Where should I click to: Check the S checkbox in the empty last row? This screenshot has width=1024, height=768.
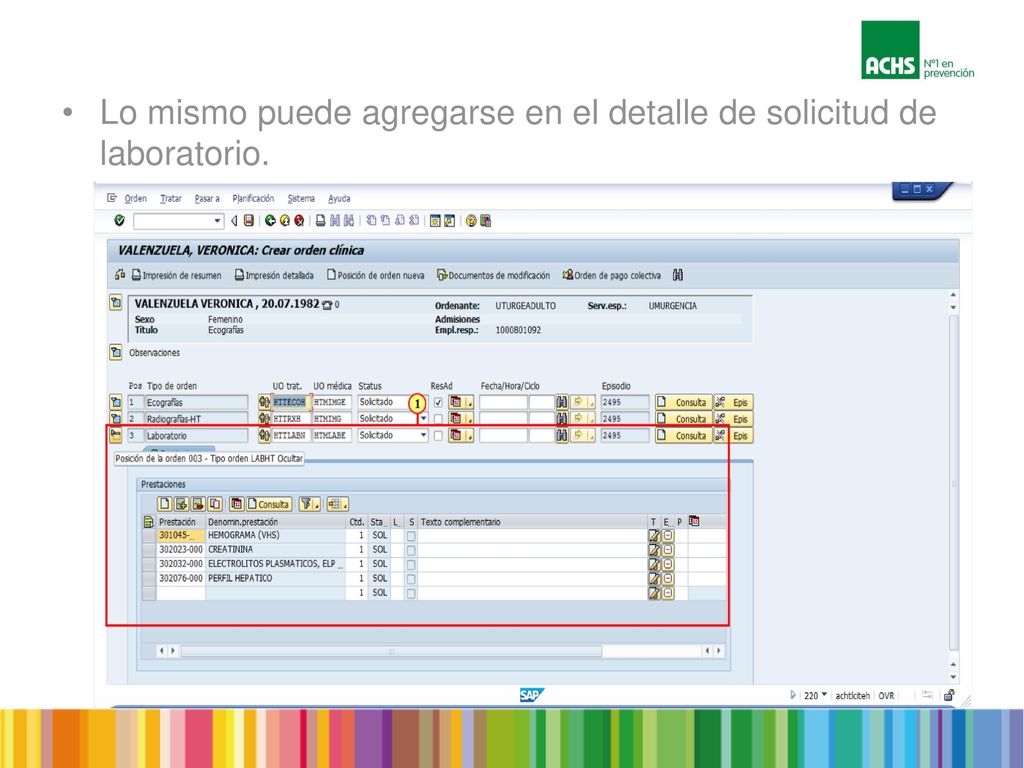pos(411,594)
